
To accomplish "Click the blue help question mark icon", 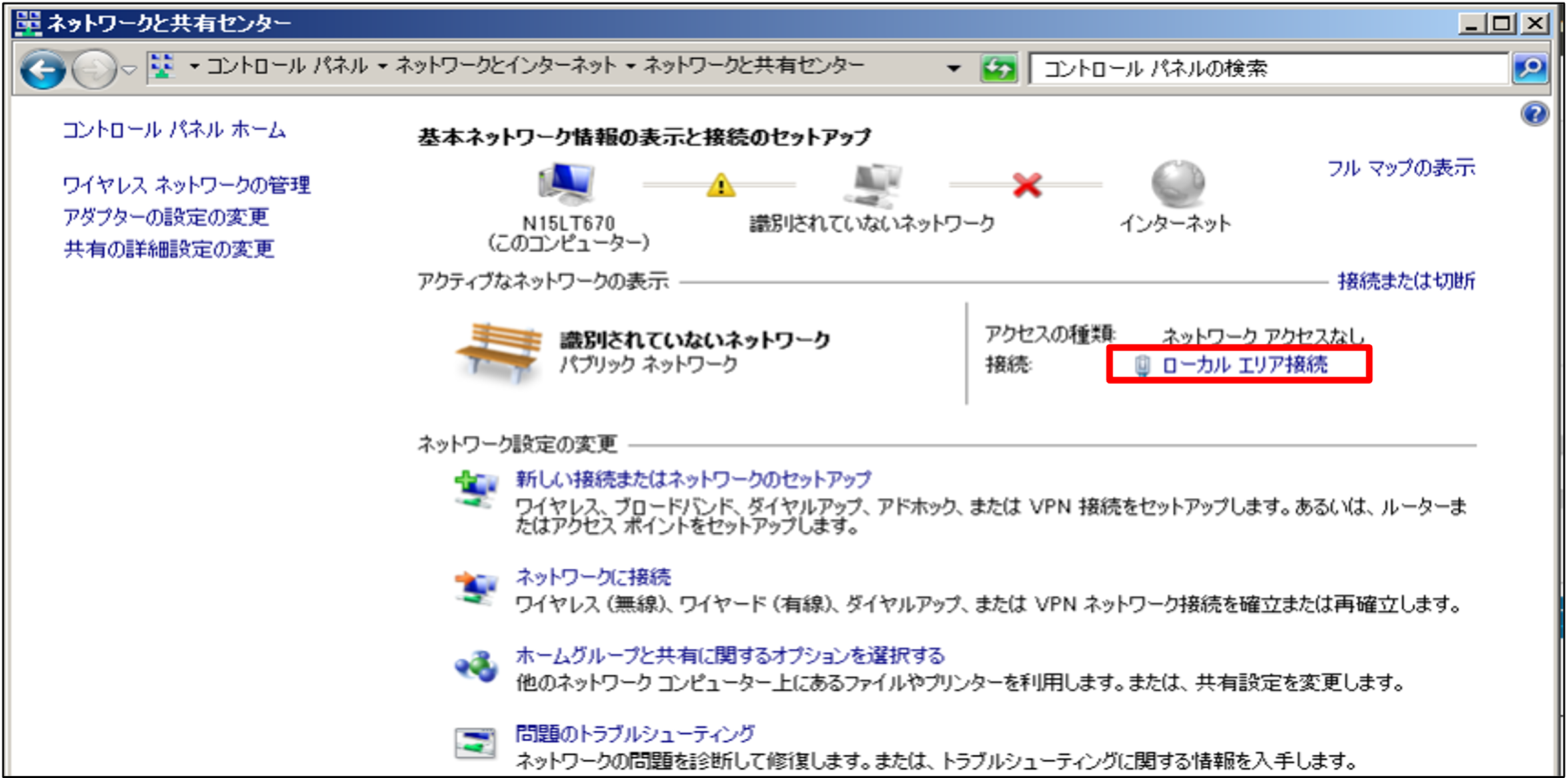I will (1534, 115).
